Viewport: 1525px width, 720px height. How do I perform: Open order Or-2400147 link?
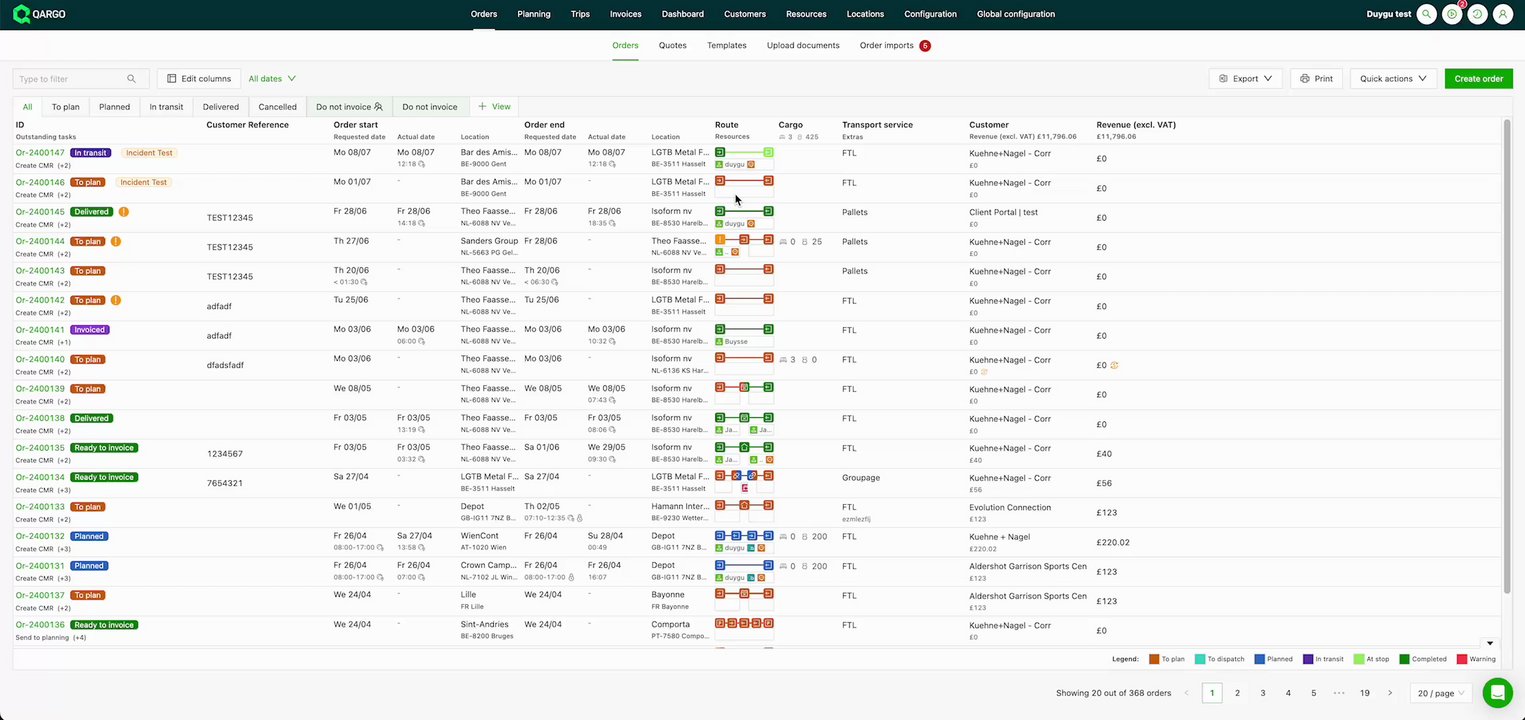tap(40, 153)
